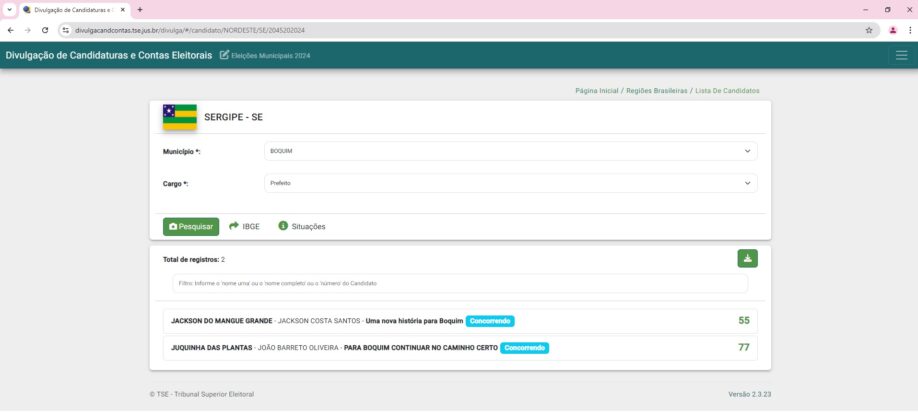Screen dimensions: 918x420
Task: Click the Divulgação de Candidaturas e Contas Eleitorais title
Action: (x=109, y=56)
